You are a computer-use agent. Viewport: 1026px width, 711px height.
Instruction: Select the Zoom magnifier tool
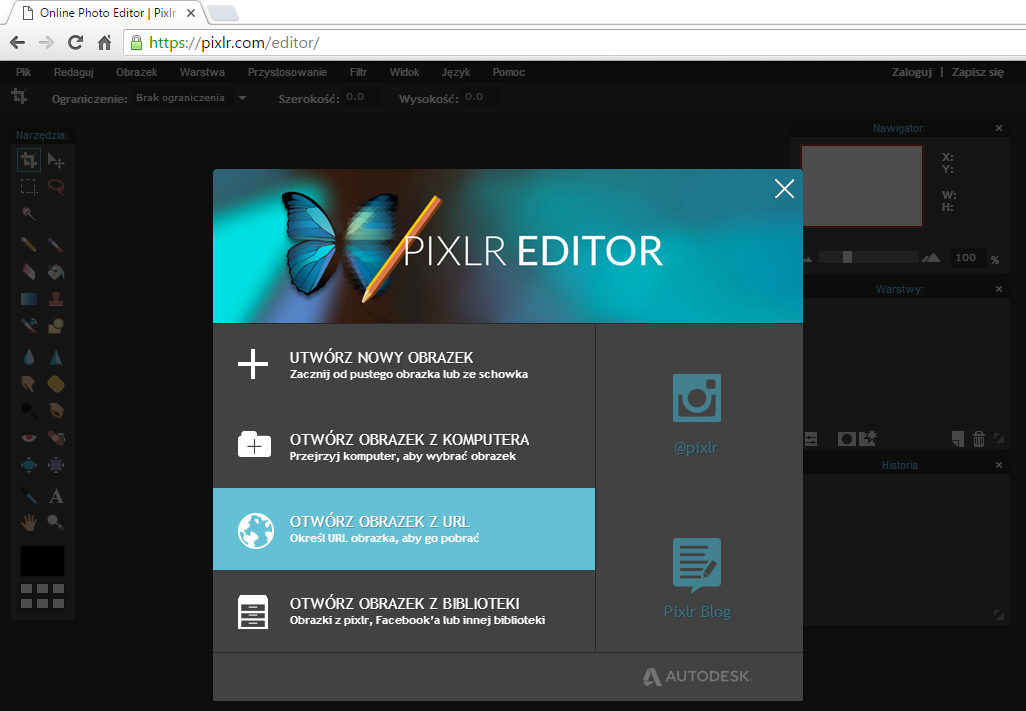(x=56, y=523)
